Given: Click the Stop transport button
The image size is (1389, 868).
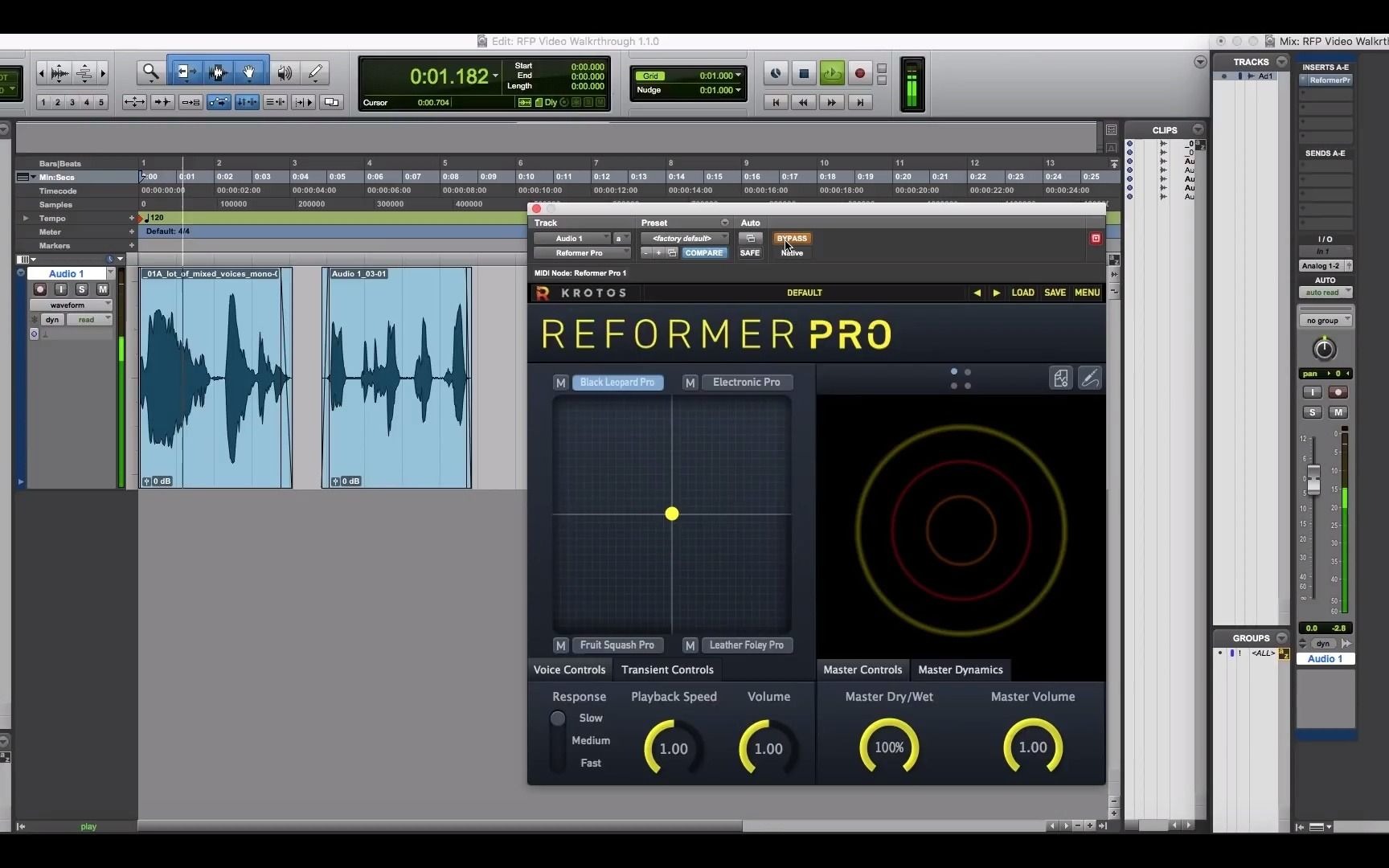Looking at the screenshot, I should tap(804, 73).
